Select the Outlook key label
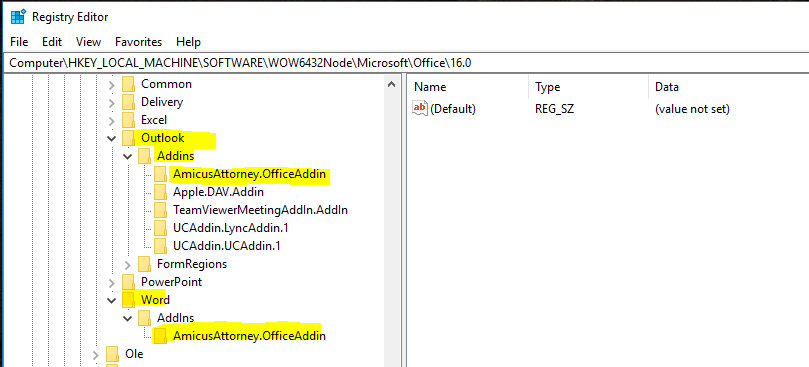 [x=163, y=138]
